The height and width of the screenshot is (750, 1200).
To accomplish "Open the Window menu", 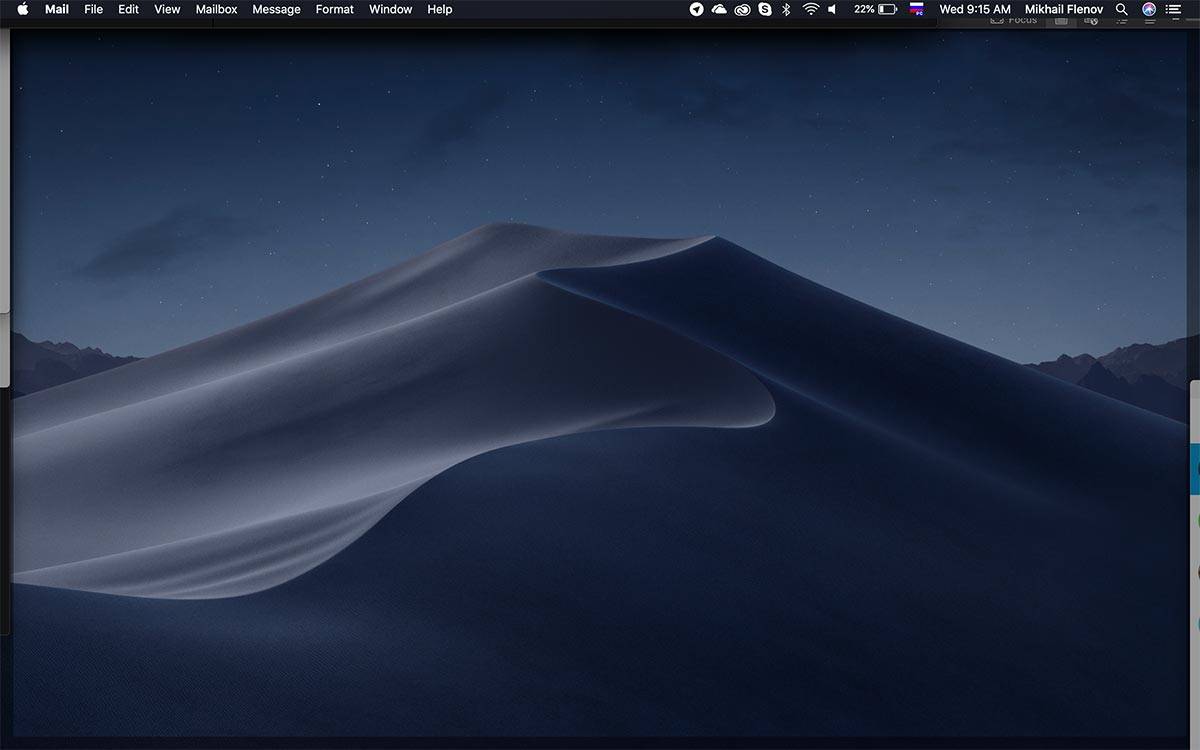I will (390, 9).
